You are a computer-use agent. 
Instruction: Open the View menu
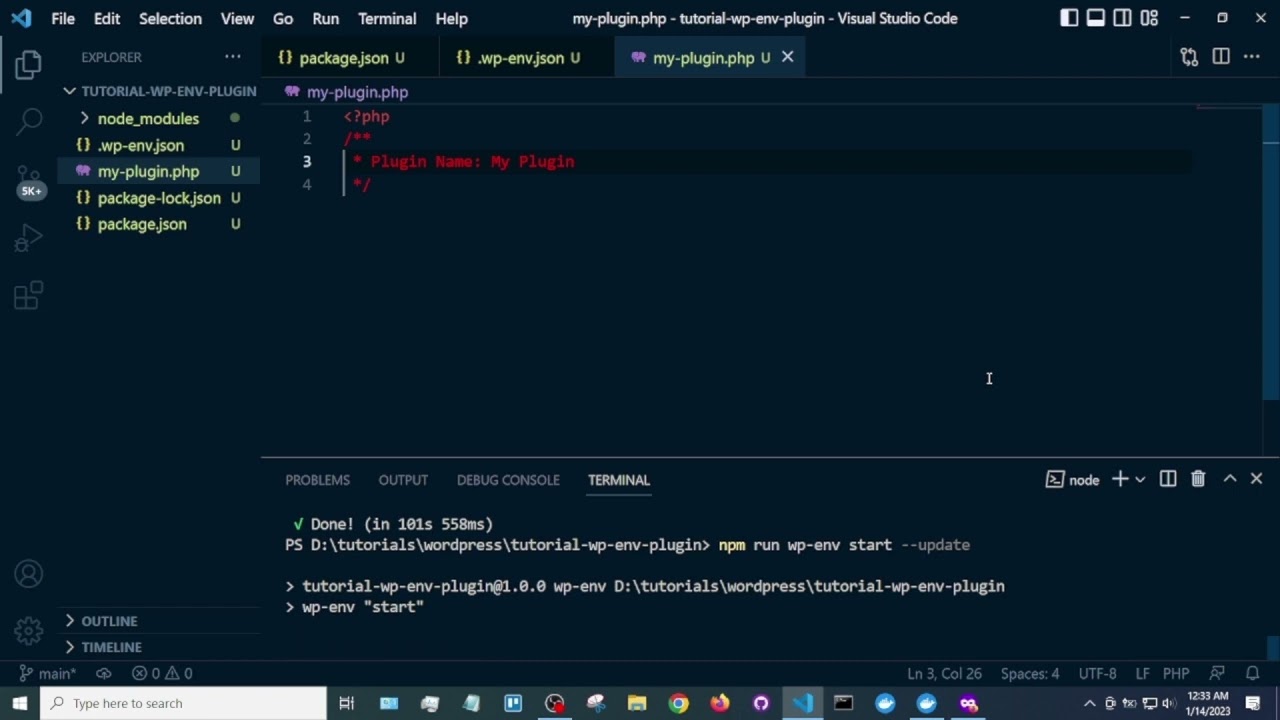[x=237, y=18]
